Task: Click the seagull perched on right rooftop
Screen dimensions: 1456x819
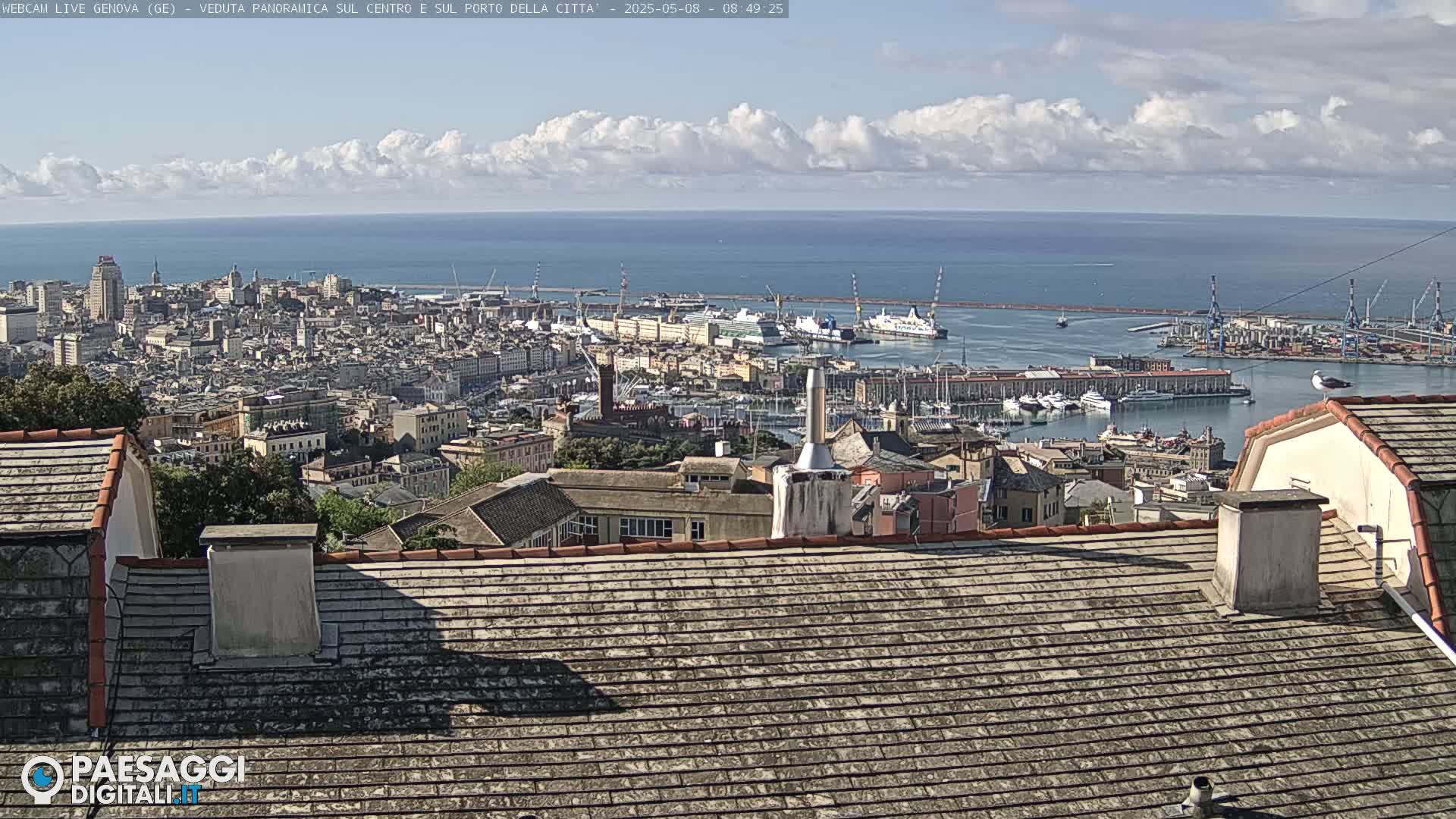Action: (x=1329, y=382)
